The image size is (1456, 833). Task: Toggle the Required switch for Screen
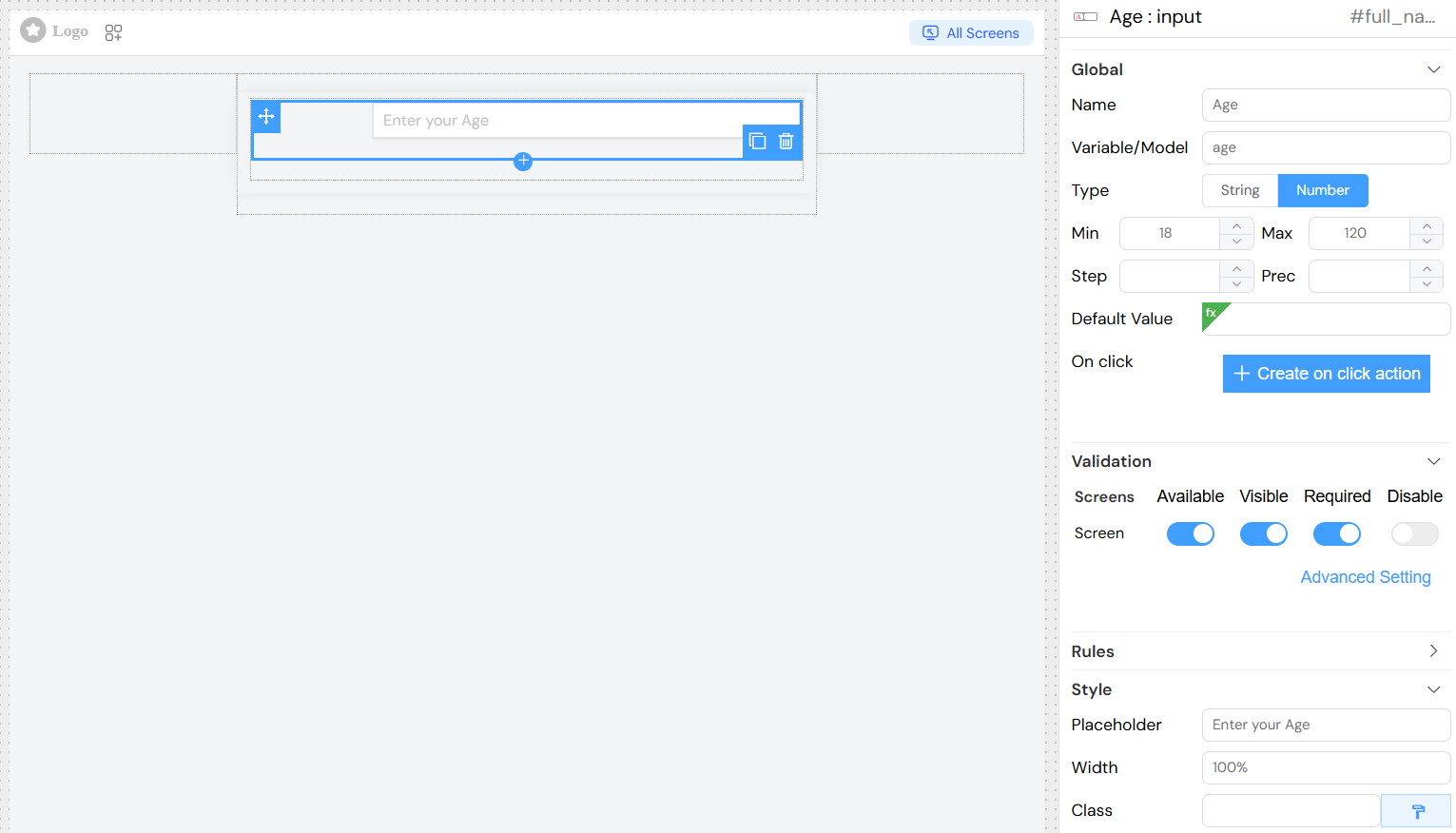(x=1337, y=534)
